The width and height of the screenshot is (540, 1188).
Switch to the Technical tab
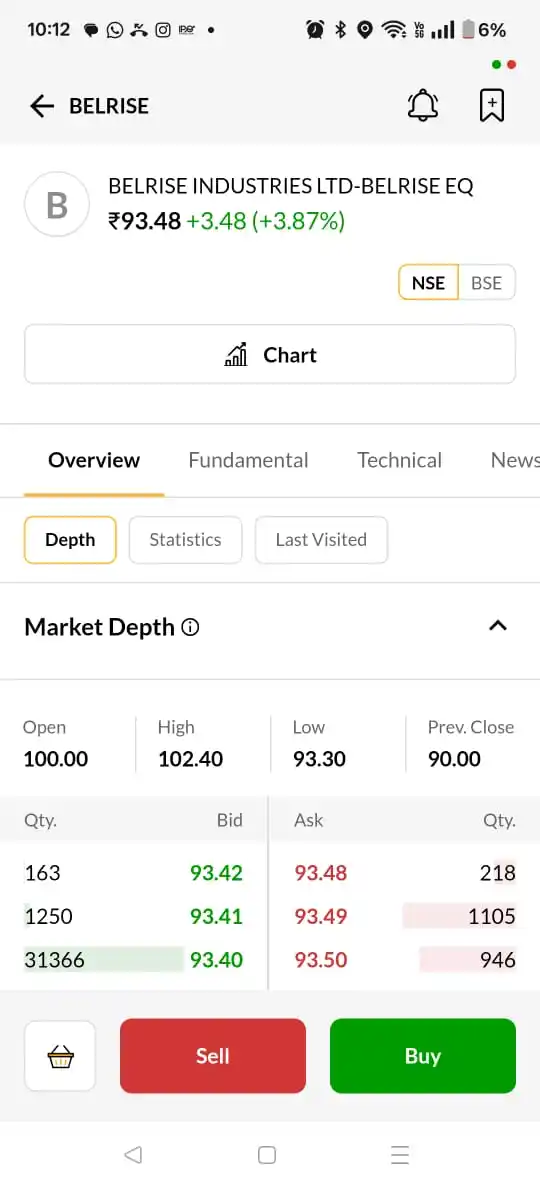tap(399, 460)
